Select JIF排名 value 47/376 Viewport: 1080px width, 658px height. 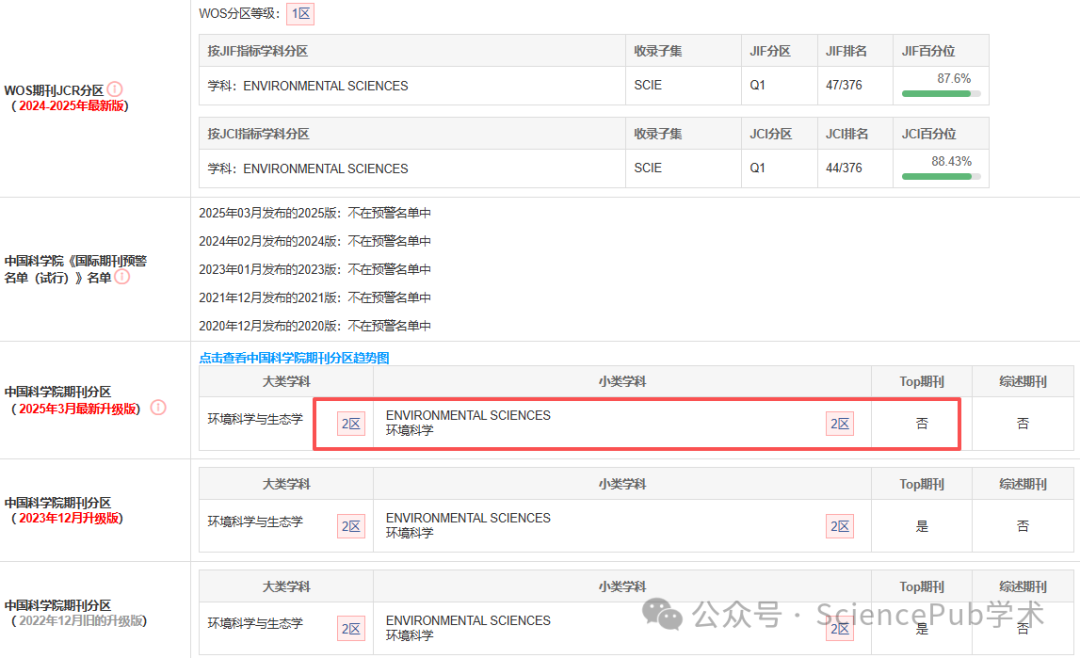844,85
